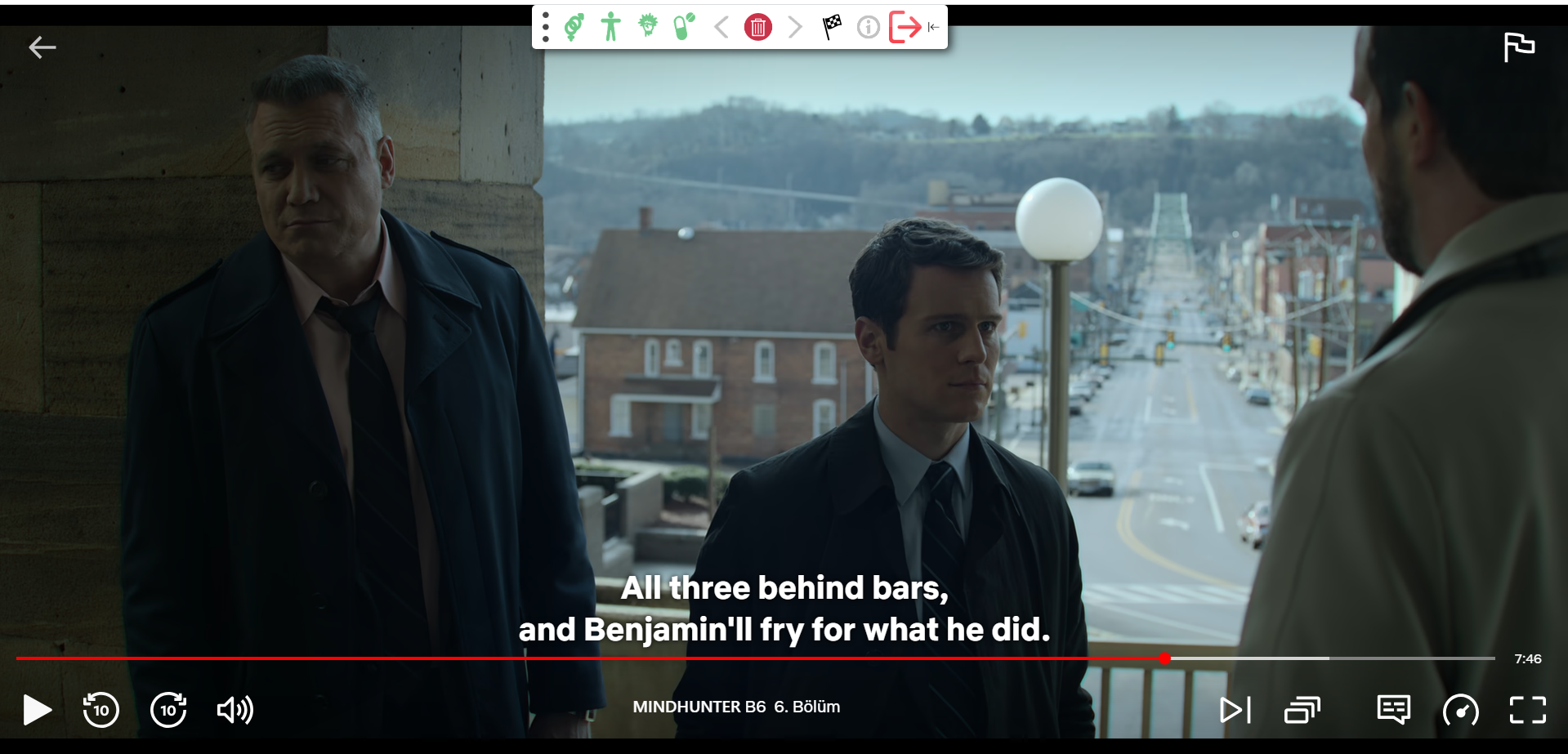Image resolution: width=1568 pixels, height=754 pixels.
Task: Toggle fullscreen mode
Action: tap(1527, 709)
